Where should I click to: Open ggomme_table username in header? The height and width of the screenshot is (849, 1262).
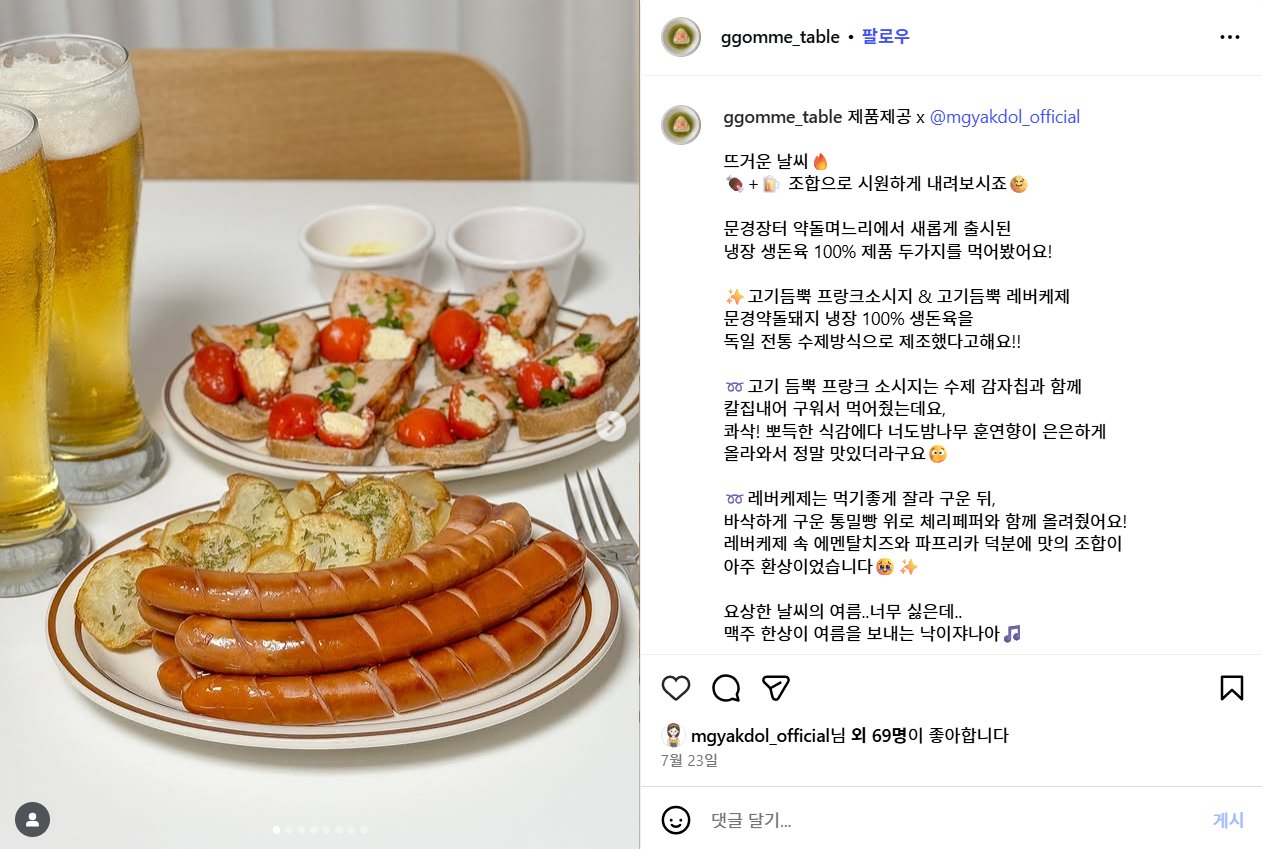tap(780, 37)
